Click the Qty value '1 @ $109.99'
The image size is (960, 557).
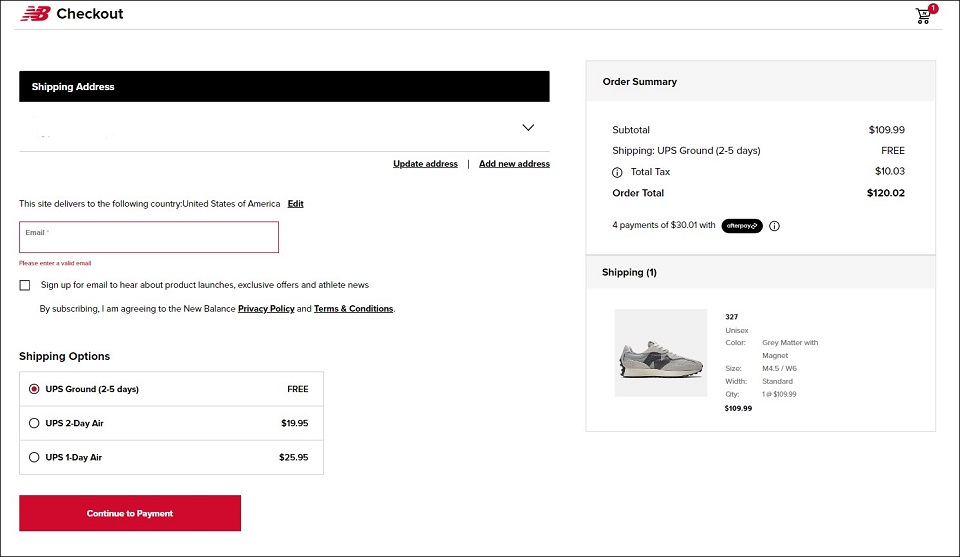point(779,394)
